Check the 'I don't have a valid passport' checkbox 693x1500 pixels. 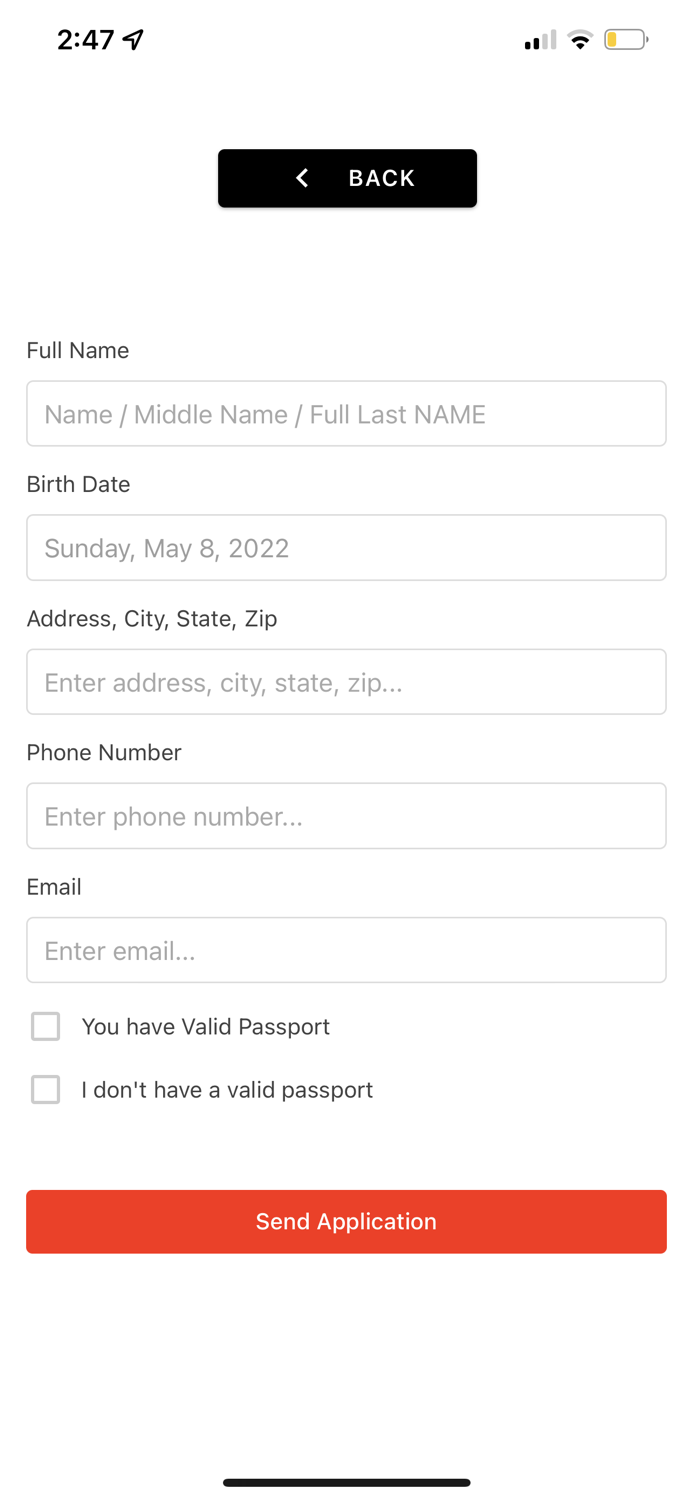pyautogui.click(x=45, y=1090)
